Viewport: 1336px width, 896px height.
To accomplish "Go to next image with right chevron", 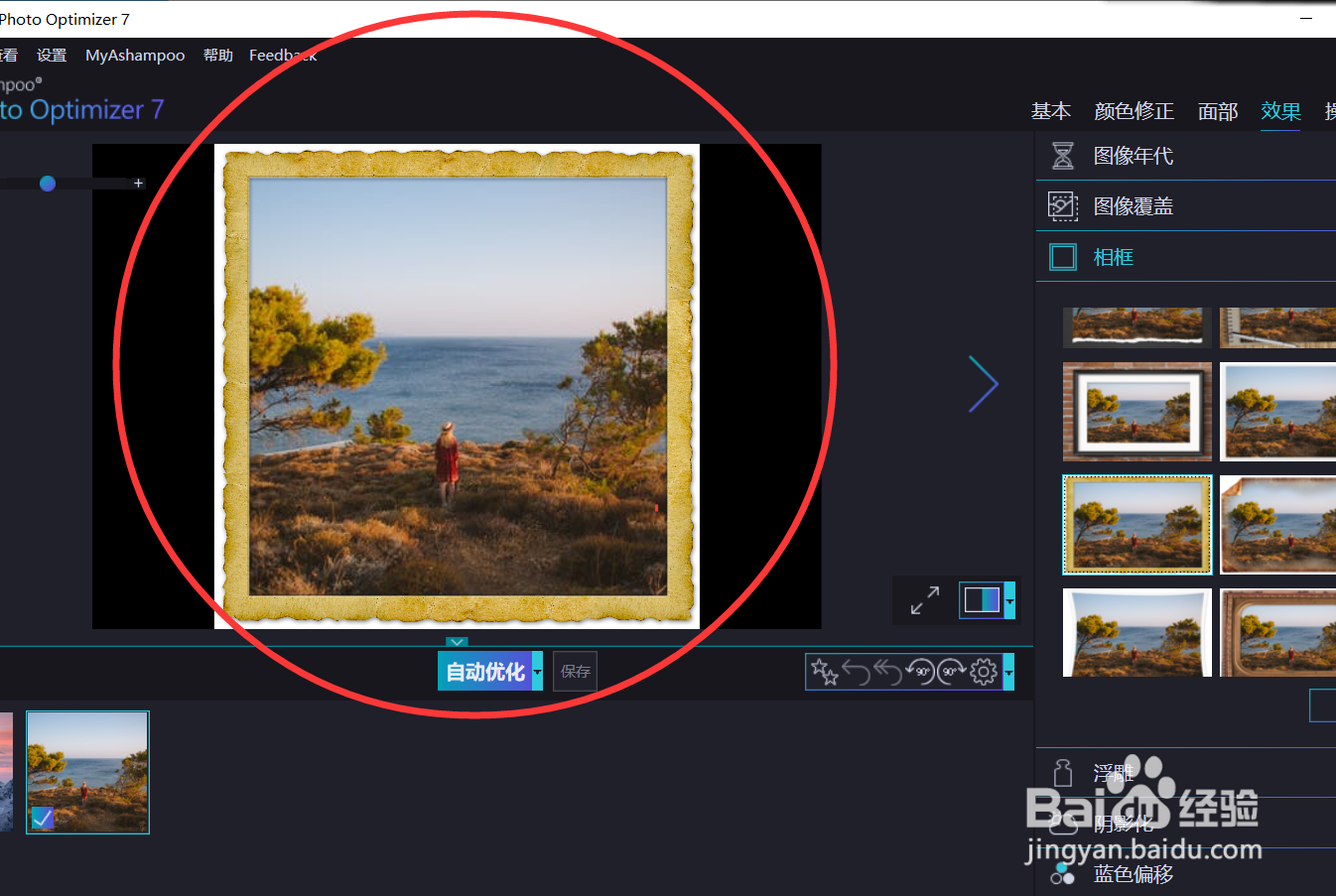I will pyautogui.click(x=983, y=384).
